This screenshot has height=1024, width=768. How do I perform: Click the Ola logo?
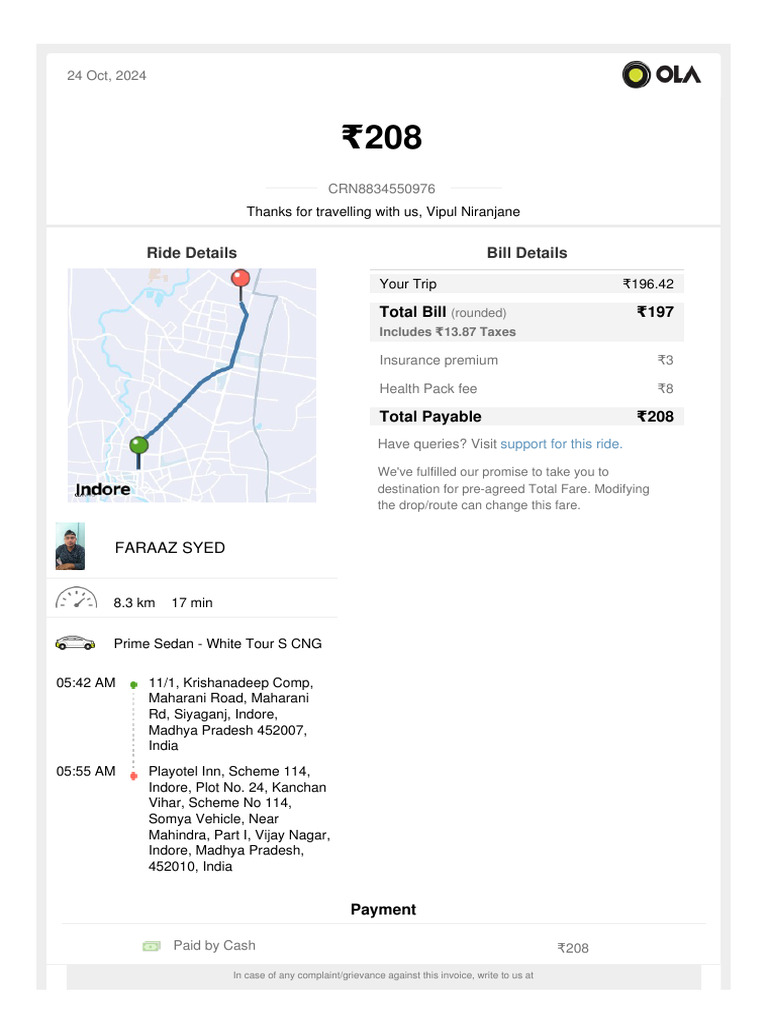pyautogui.click(x=662, y=74)
